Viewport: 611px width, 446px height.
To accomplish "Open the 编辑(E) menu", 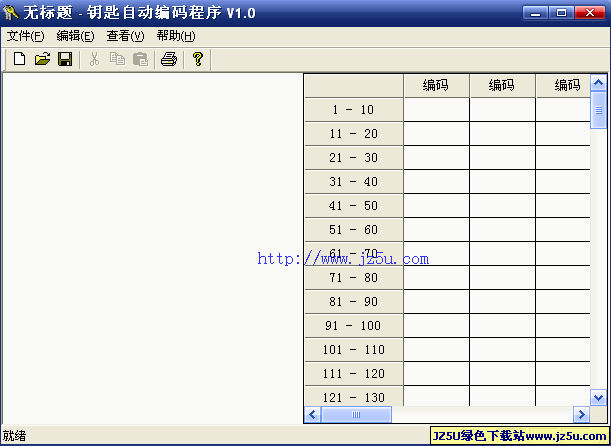I will point(75,37).
